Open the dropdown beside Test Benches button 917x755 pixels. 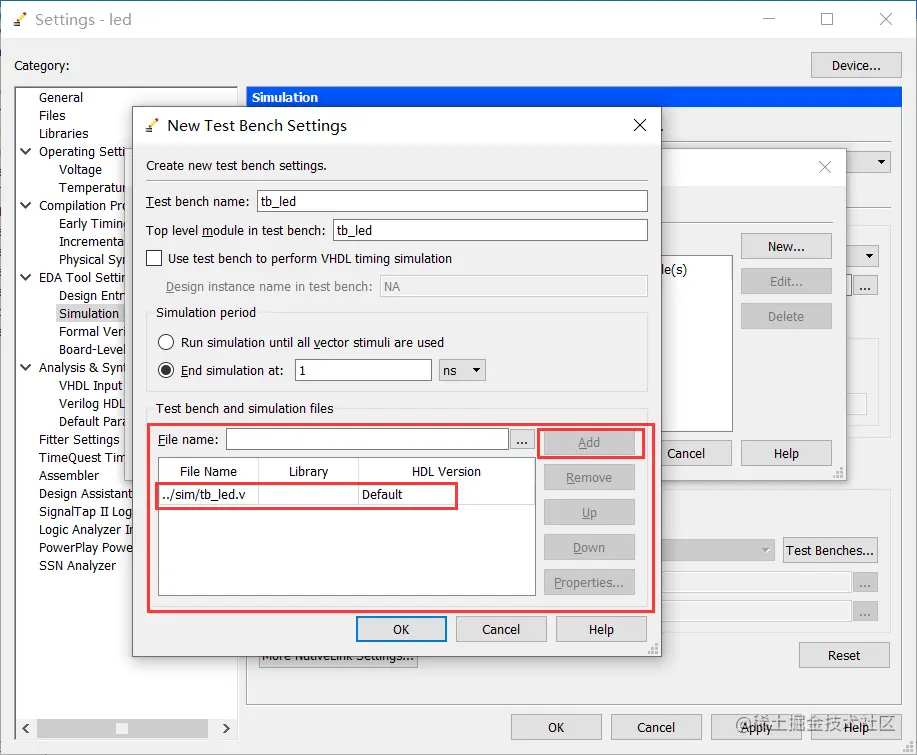(766, 550)
